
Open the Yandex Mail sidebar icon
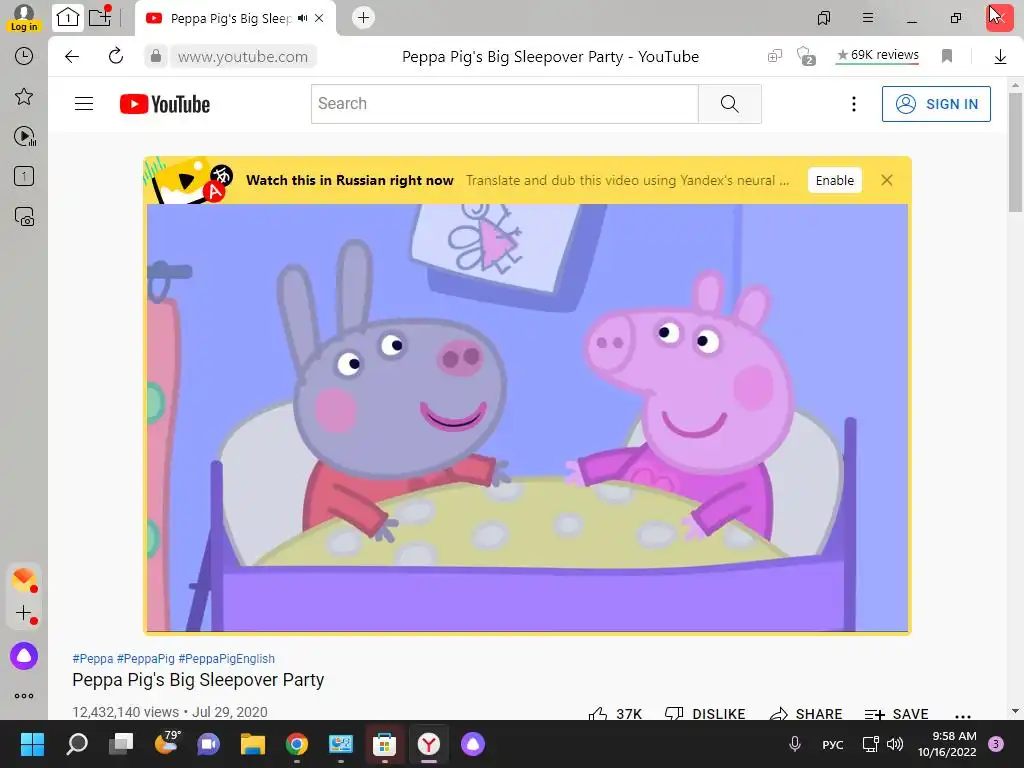coord(24,580)
